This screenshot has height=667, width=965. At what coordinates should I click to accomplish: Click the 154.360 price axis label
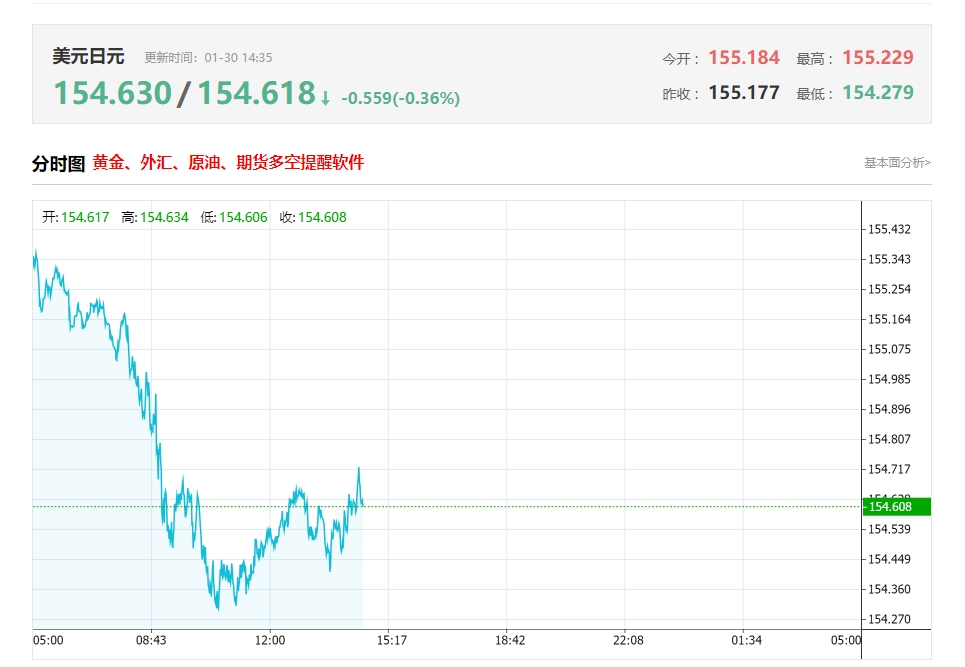point(889,589)
